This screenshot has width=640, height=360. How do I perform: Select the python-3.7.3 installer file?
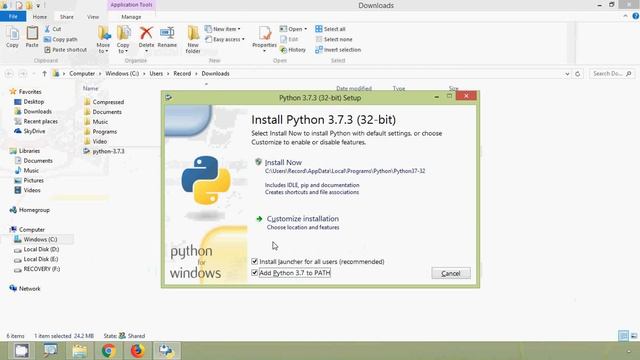point(108,151)
